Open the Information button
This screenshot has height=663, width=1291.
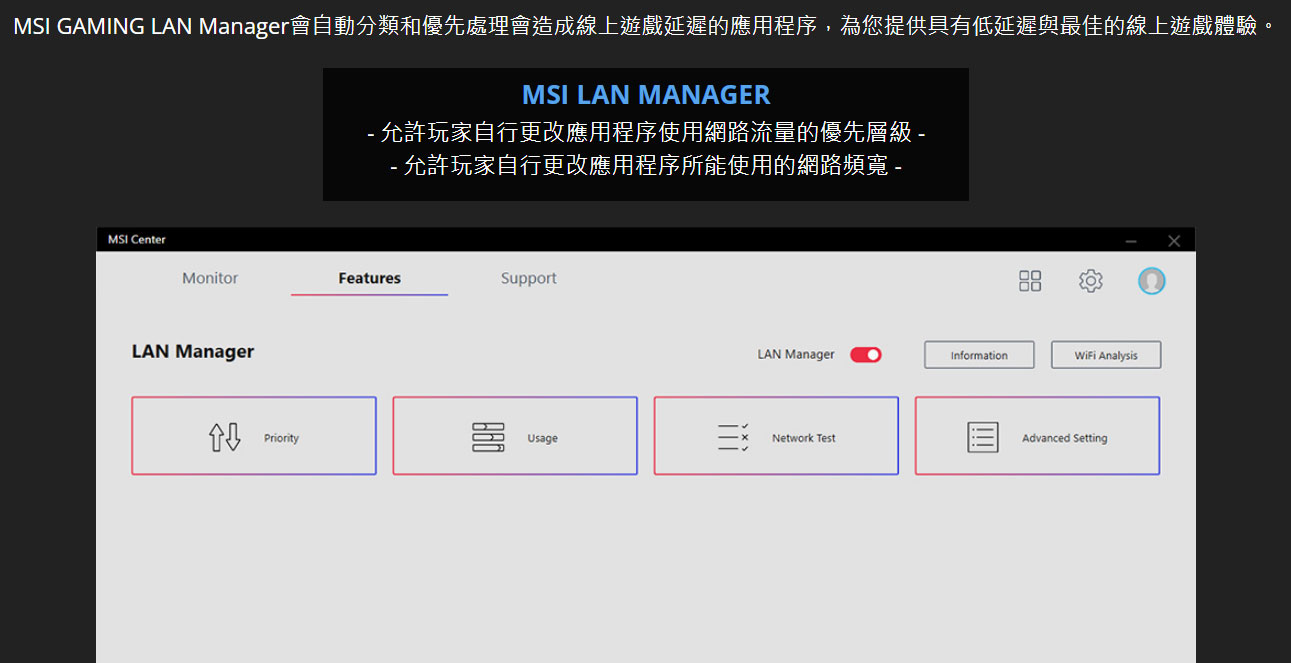coord(979,355)
